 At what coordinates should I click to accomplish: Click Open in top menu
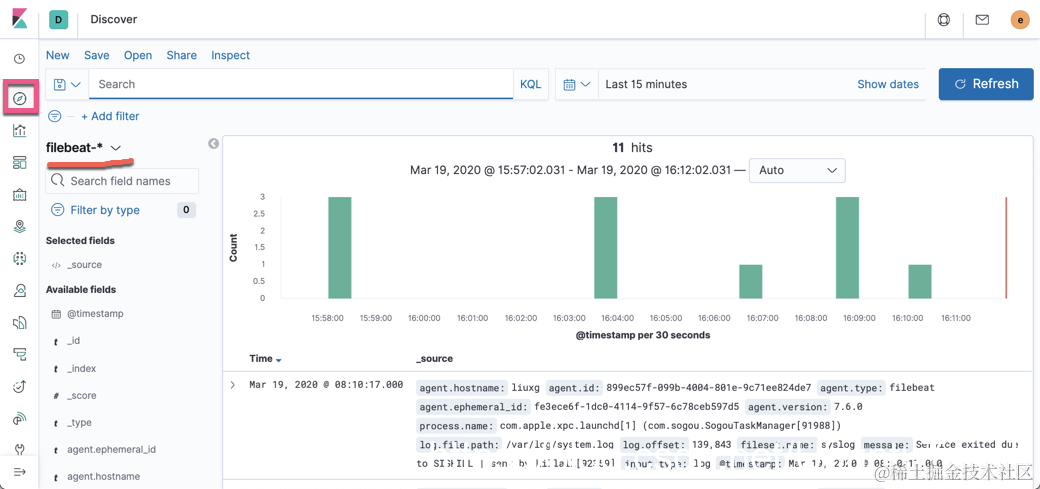[138, 55]
